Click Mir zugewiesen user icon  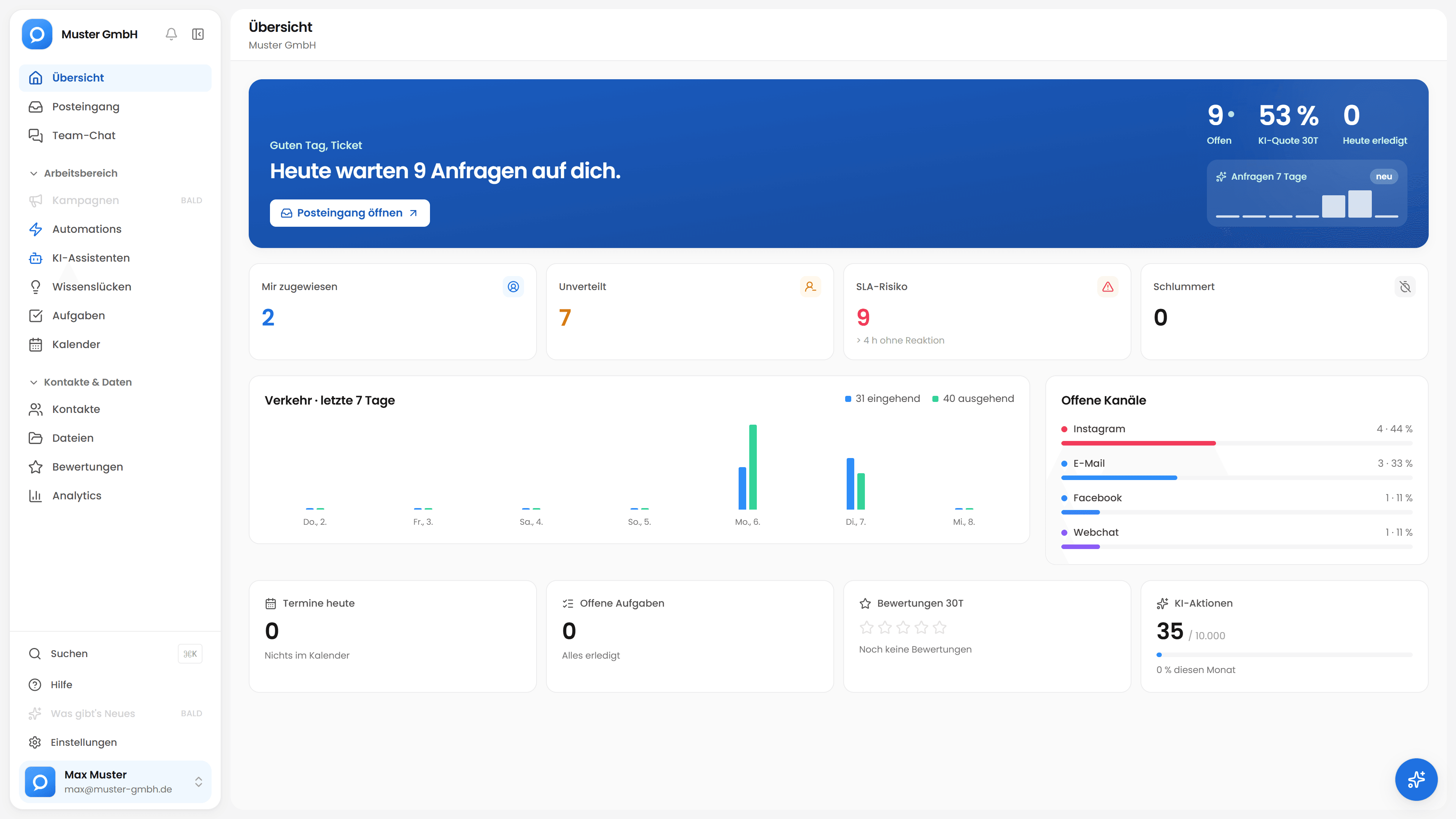pyautogui.click(x=513, y=287)
